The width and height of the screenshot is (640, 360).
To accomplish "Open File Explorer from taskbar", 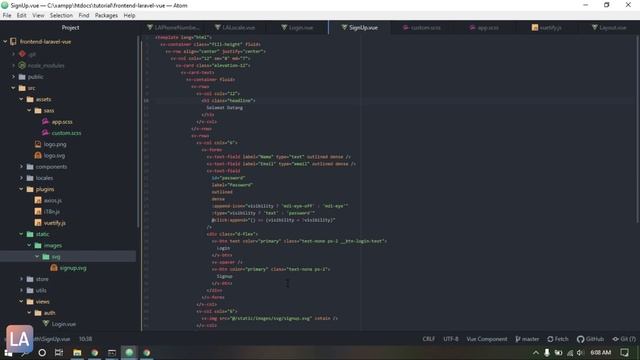I will click(77, 352).
